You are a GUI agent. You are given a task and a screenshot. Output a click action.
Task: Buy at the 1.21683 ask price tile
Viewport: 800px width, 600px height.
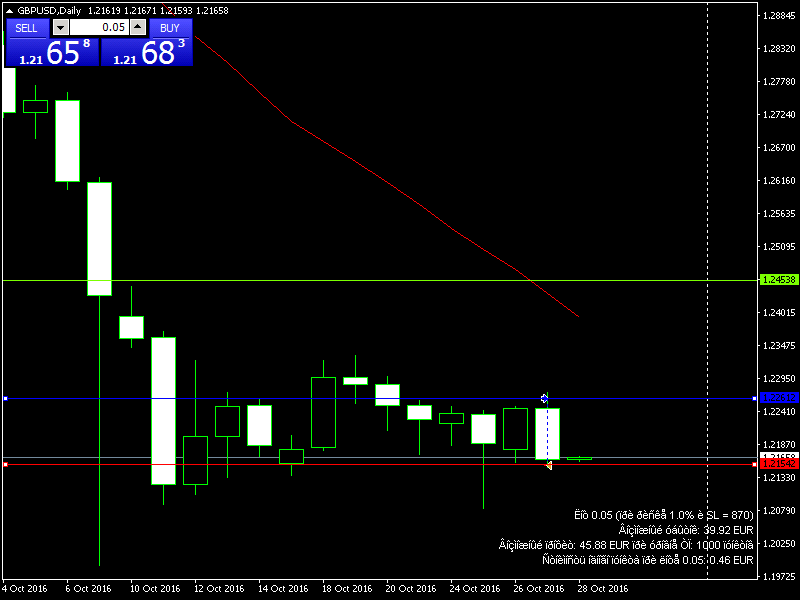pyautogui.click(x=147, y=53)
